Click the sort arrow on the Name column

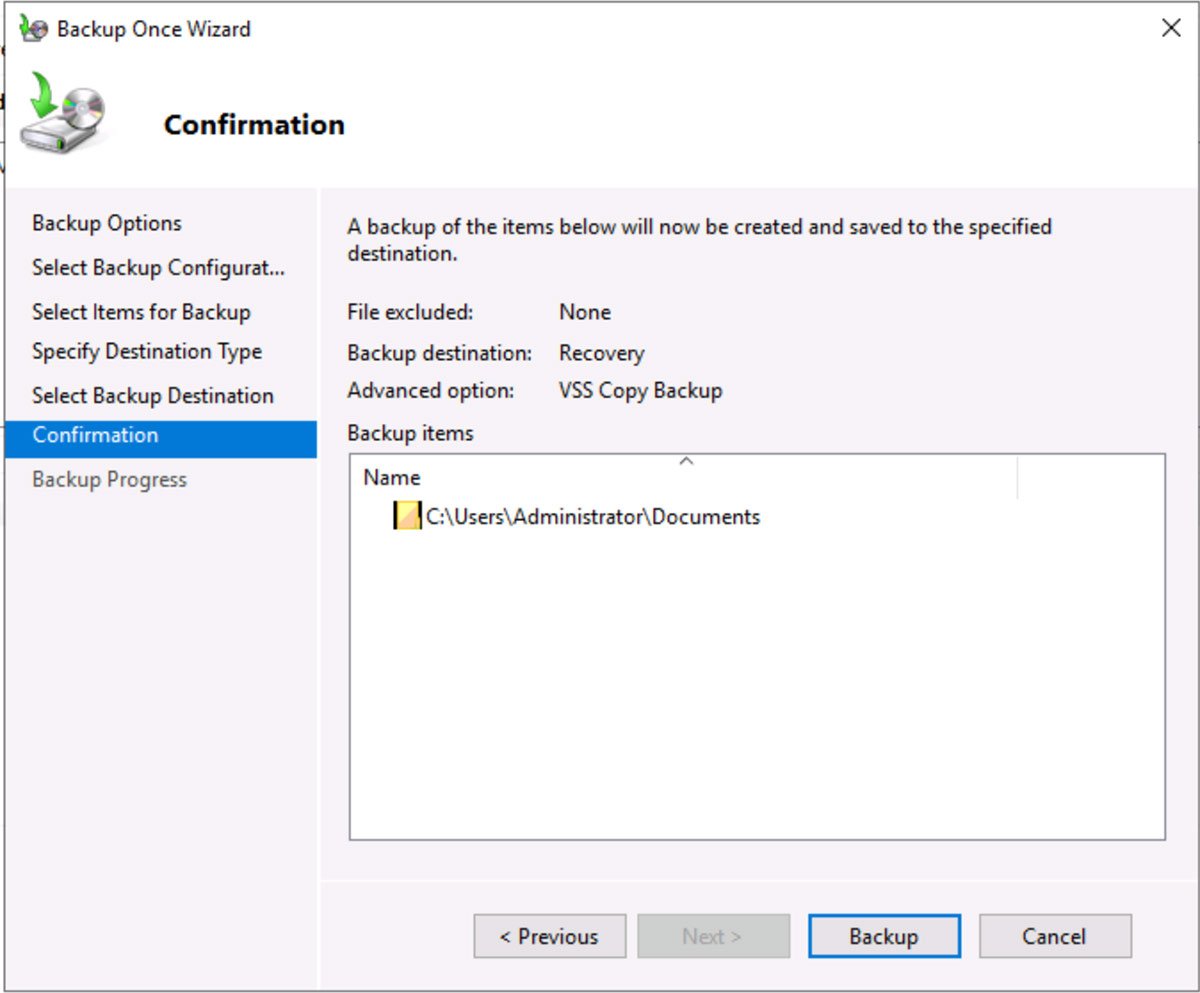686,462
